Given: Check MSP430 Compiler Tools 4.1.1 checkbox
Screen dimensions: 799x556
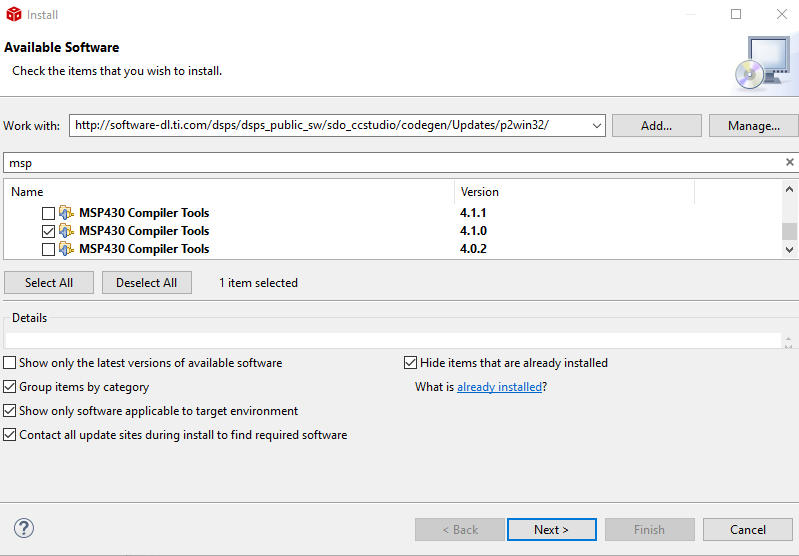Looking at the screenshot, I should click(x=48, y=213).
